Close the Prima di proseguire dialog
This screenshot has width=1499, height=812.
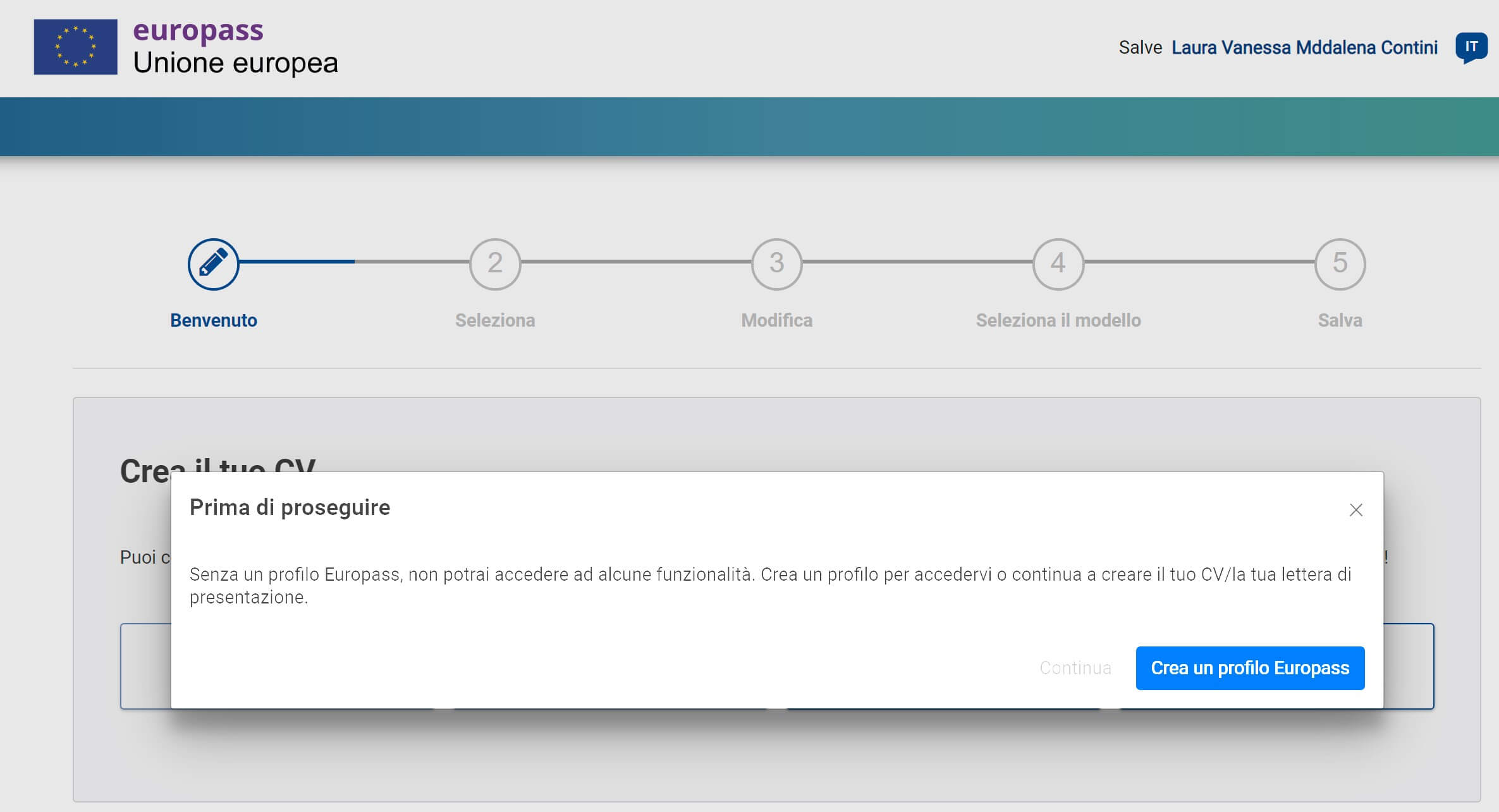(1355, 510)
